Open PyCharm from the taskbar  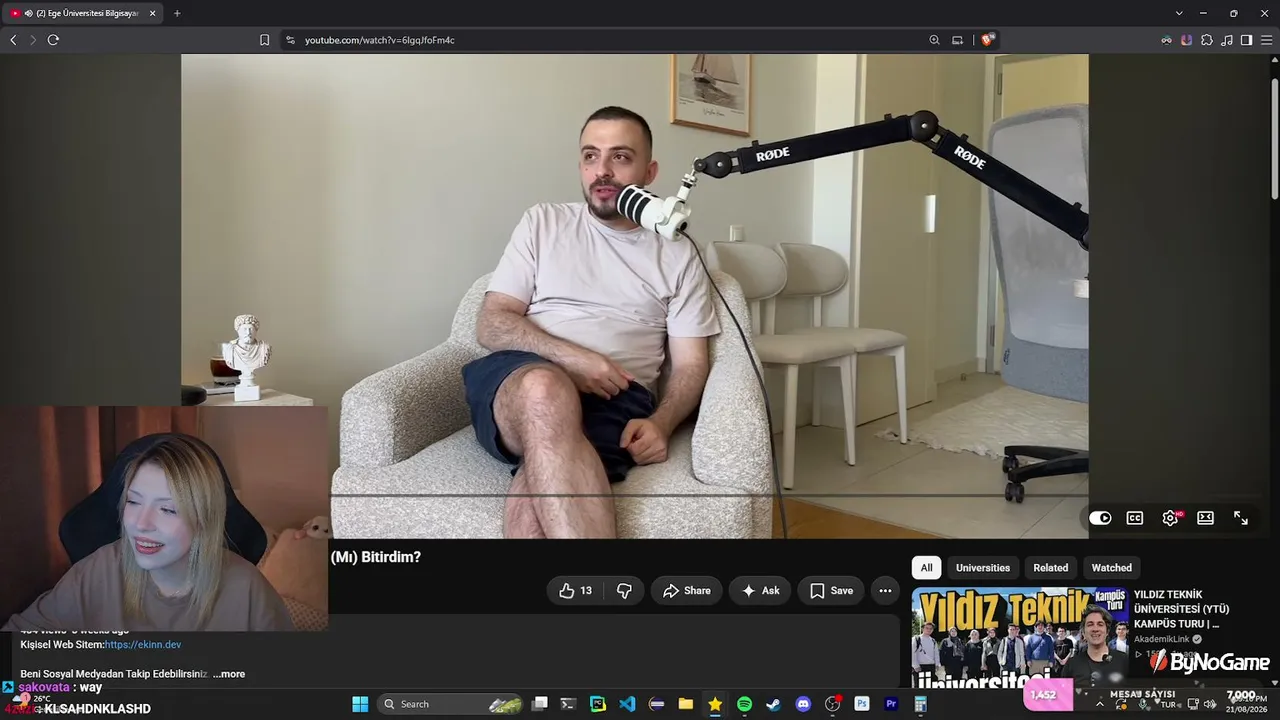(598, 704)
